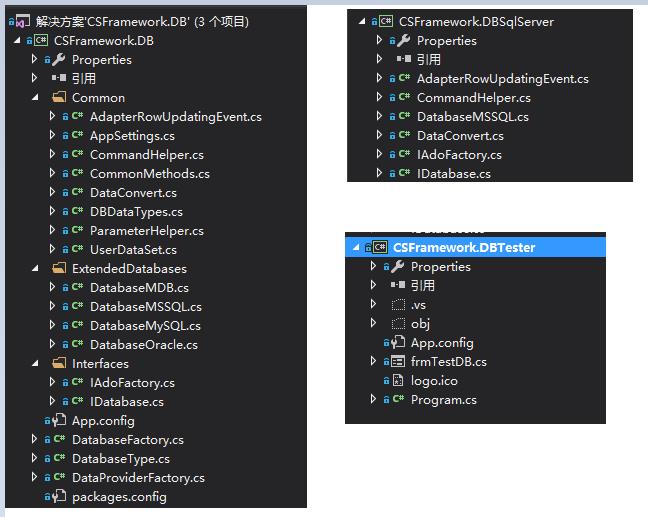Select the .vs folder item
Image resolution: width=648 pixels, height=517 pixels.
418,304
